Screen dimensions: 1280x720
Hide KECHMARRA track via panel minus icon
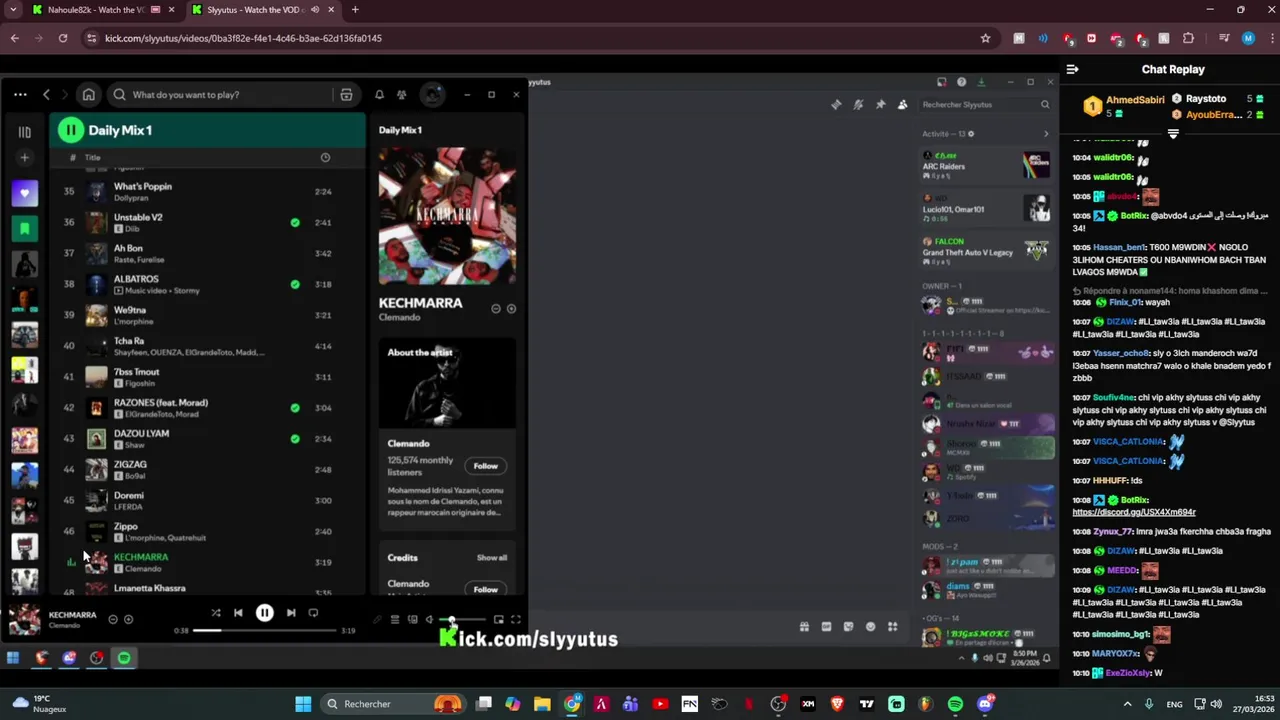(x=495, y=309)
